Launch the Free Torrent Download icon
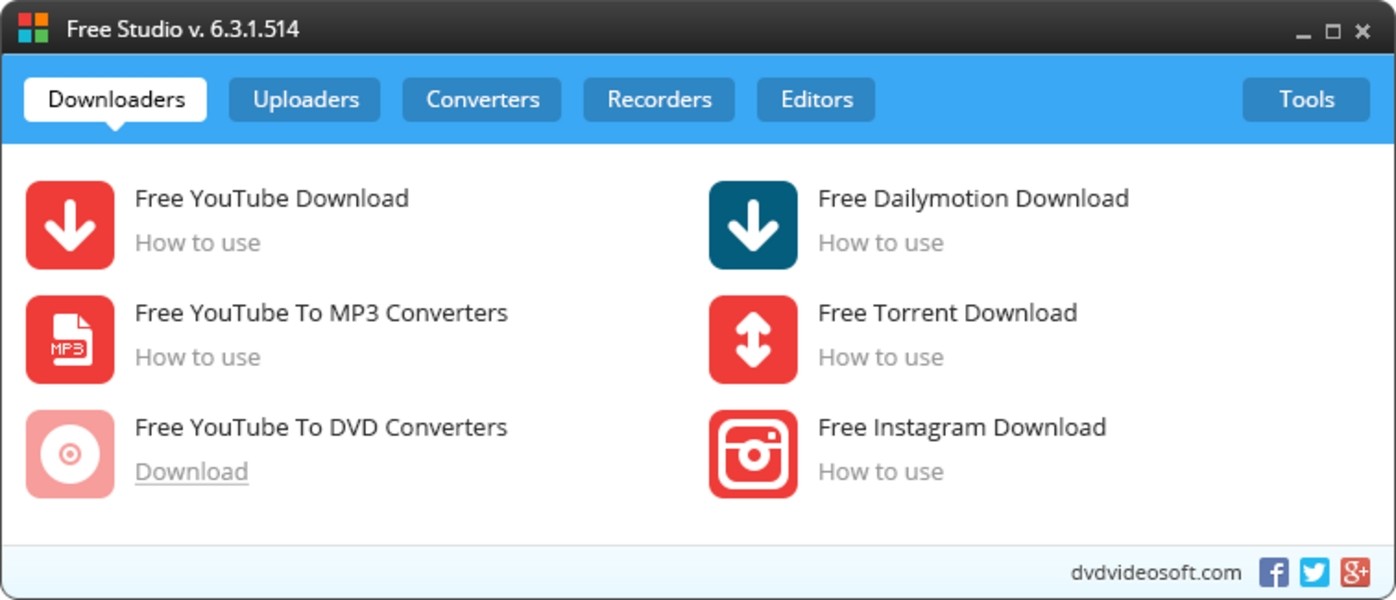1396x600 pixels. click(753, 340)
